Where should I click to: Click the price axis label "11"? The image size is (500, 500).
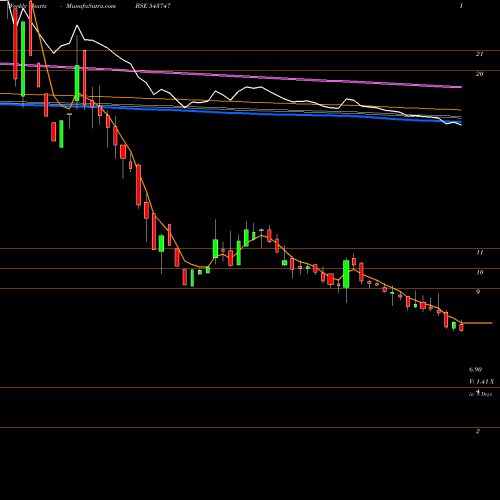(x=479, y=253)
